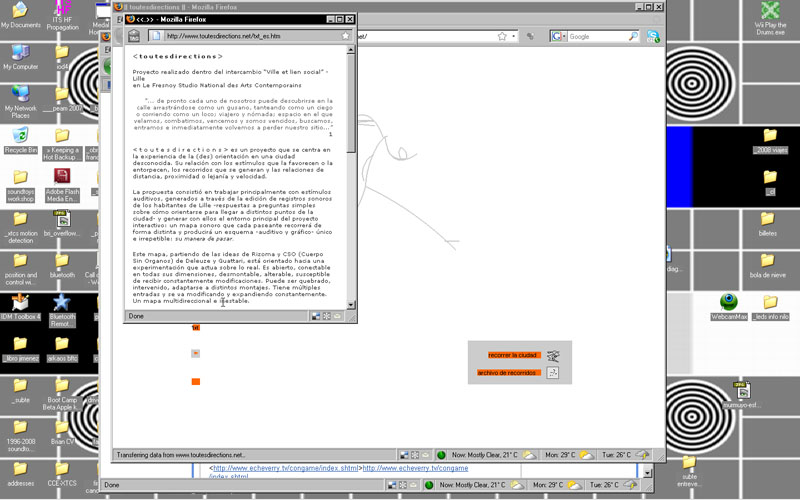
Task: Click the archivo de recorridos link
Action: [x=508, y=373]
